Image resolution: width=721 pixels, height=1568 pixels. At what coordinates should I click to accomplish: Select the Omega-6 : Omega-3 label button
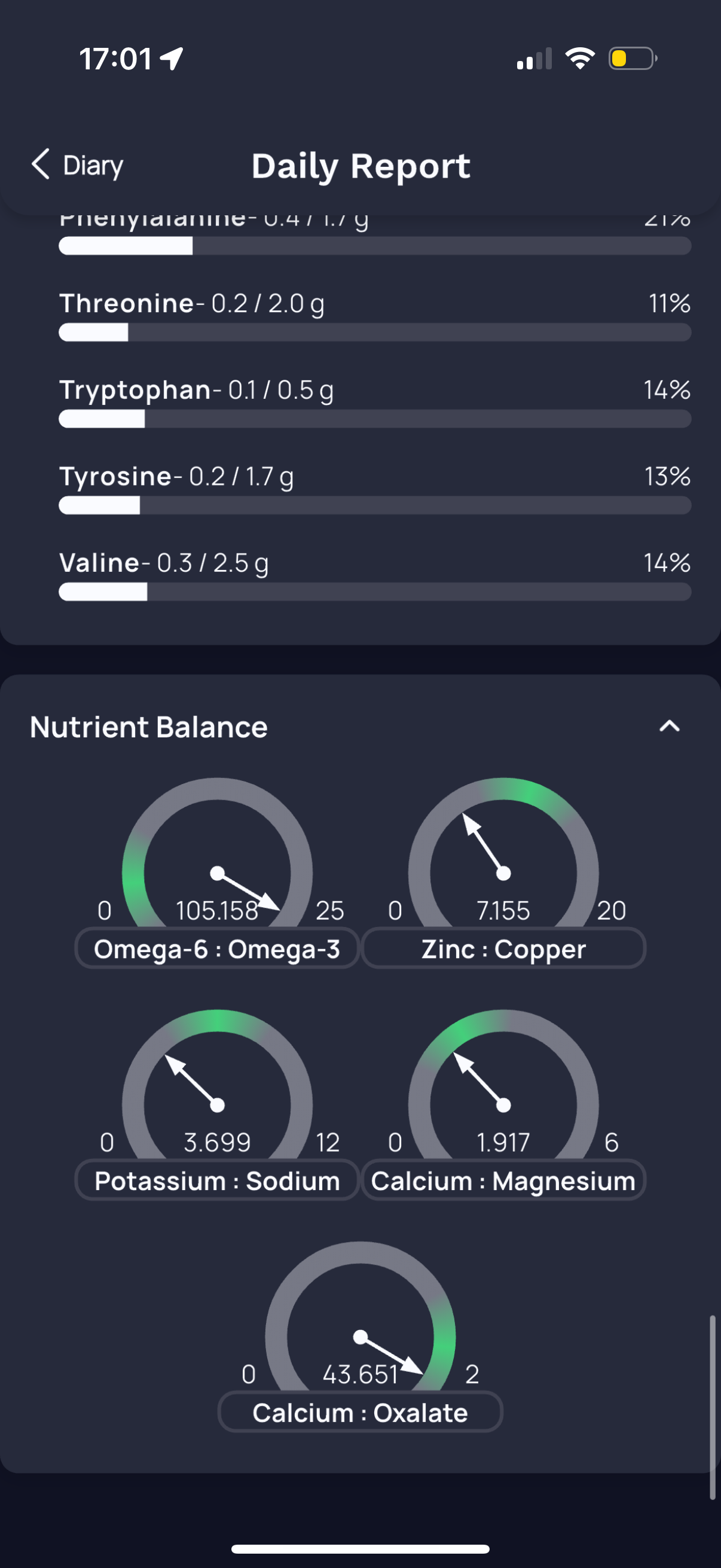click(x=217, y=949)
